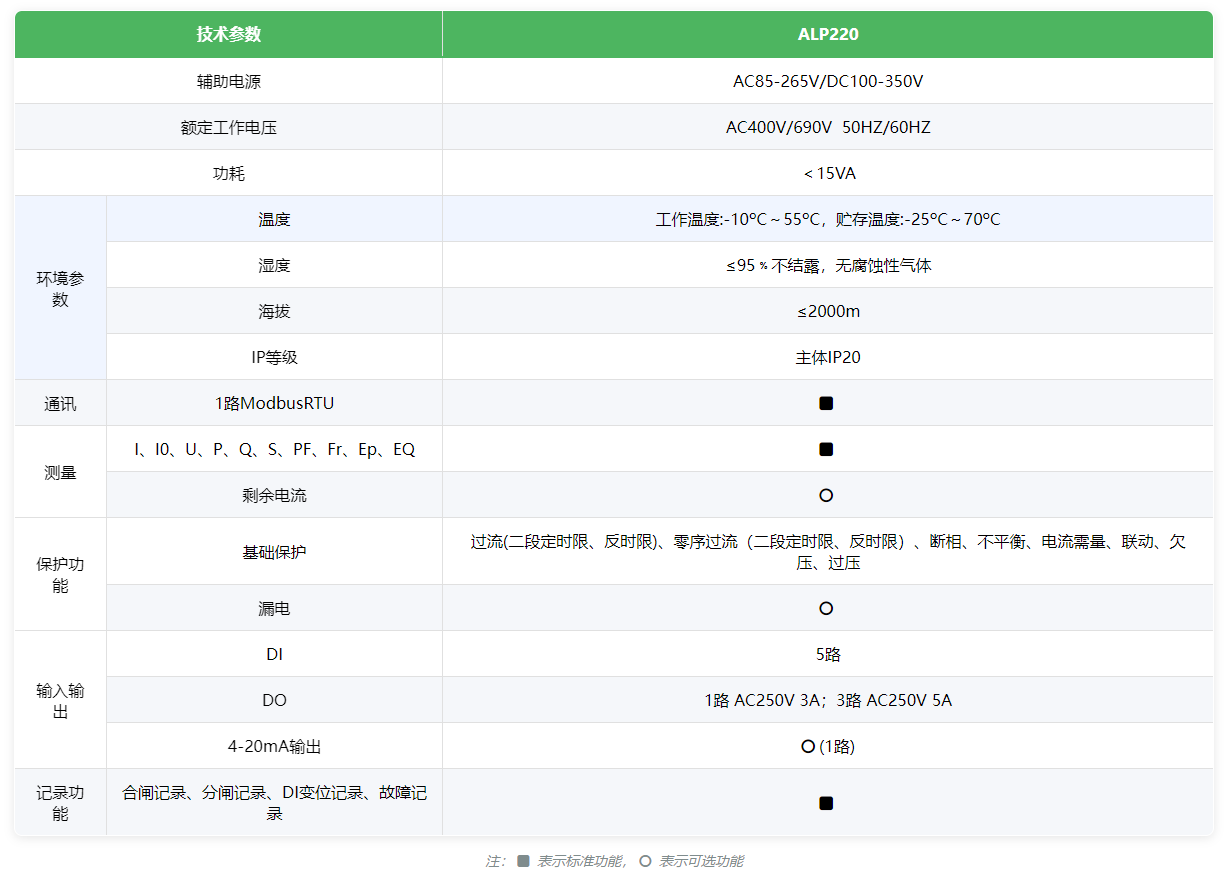This screenshot has width=1226, height=874.
Task: Select the ≤2000m altitude value
Action: (827, 311)
